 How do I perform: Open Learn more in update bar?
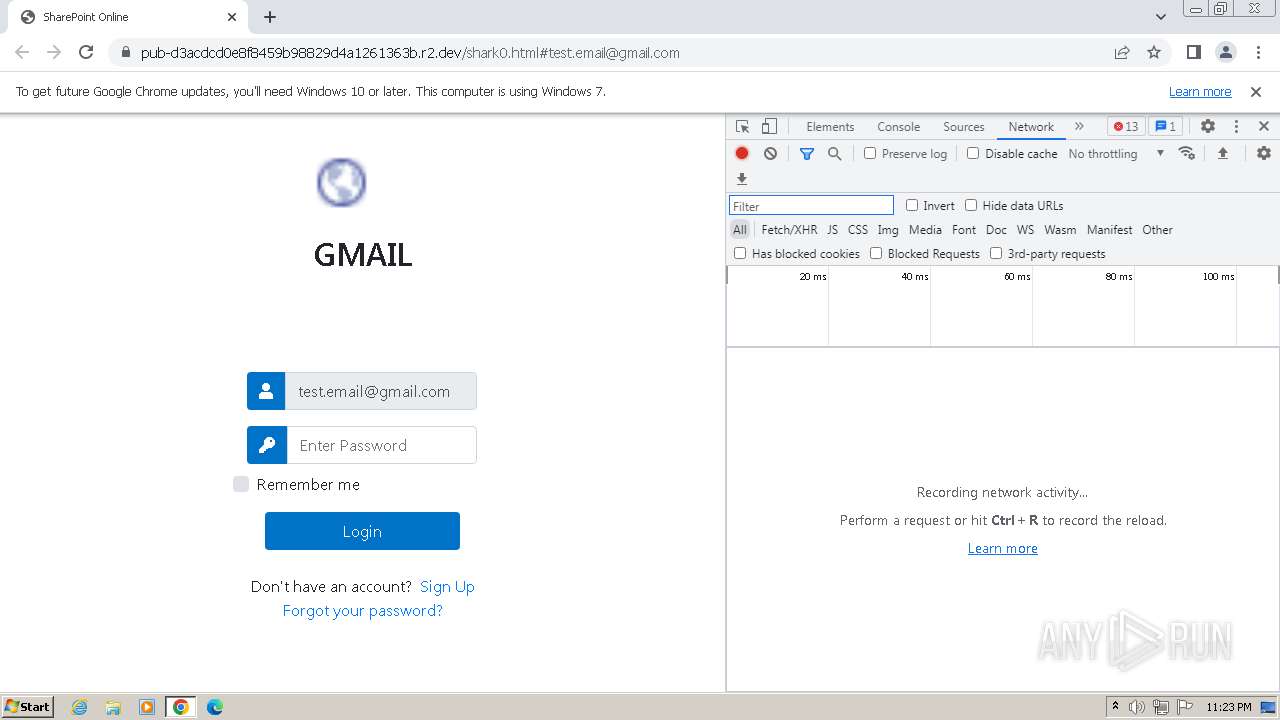coord(1200,92)
